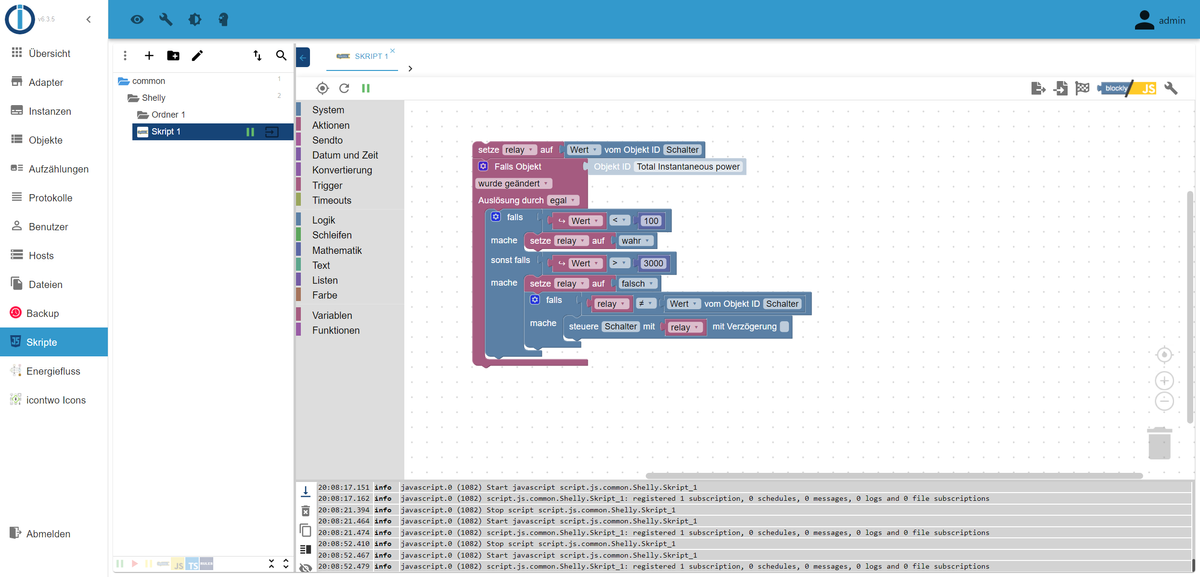
Task: Open the admin user account menu
Action: (x=1159, y=19)
